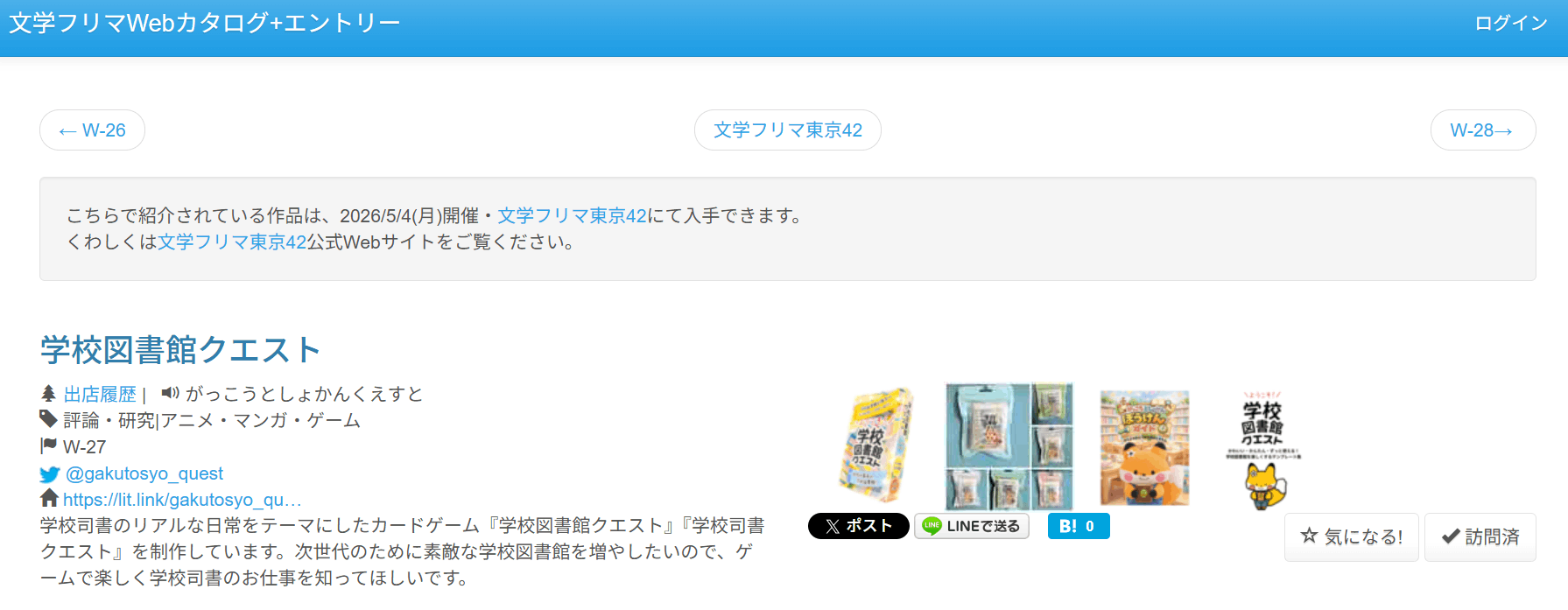
Task: Click the tree icon next to 出店履歴
Action: point(48,394)
